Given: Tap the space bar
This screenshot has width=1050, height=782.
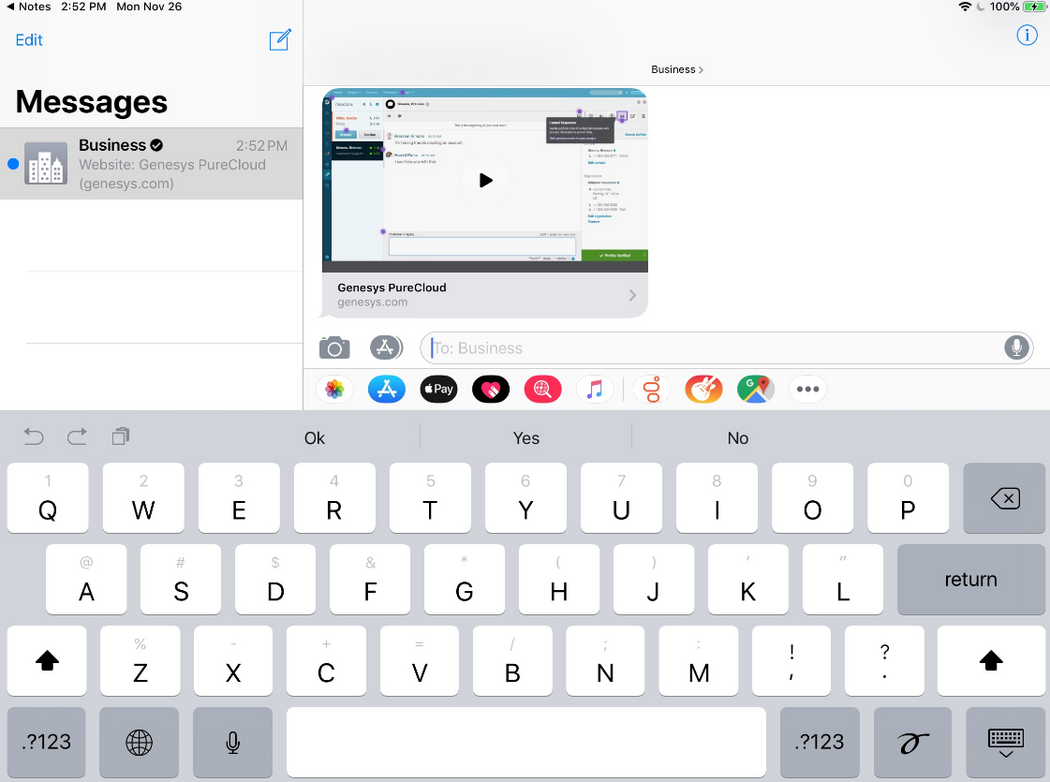Looking at the screenshot, I should click(526, 742).
